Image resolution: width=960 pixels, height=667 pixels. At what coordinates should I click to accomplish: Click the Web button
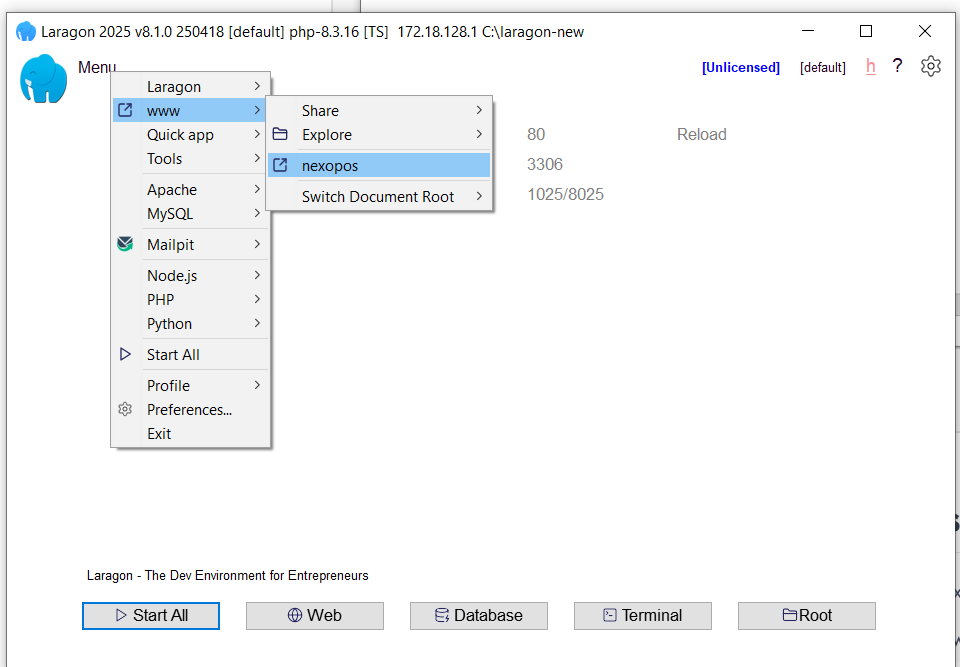coord(315,616)
